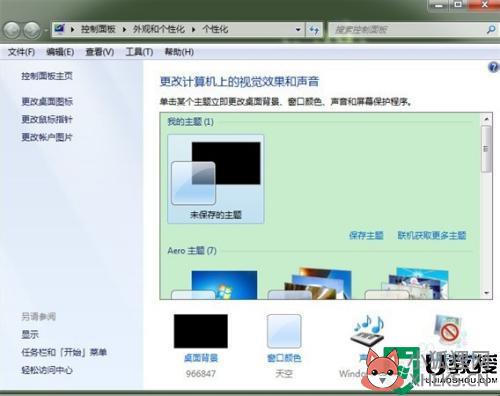The width and height of the screenshot is (500, 396).
Task: Click the 桌面背景 text link
Action: click(201, 358)
